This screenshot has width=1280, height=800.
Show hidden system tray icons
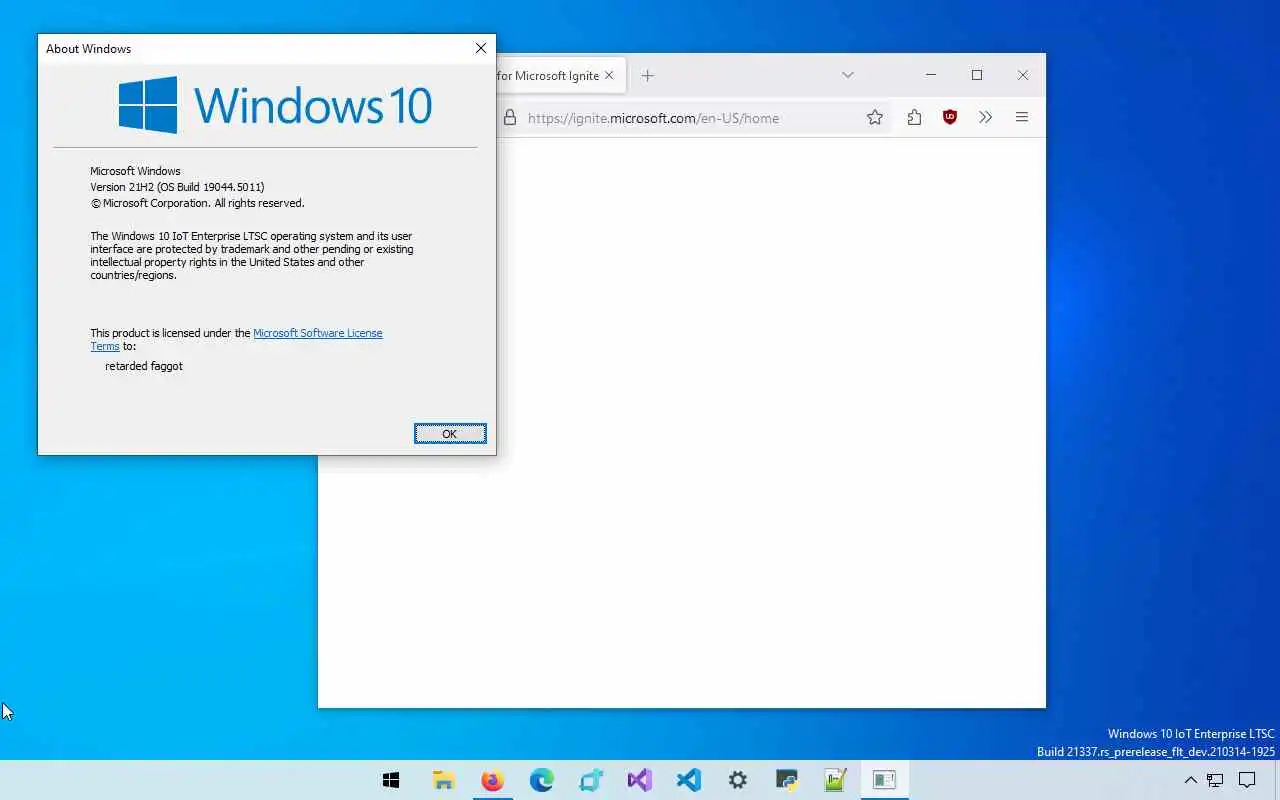1190,780
